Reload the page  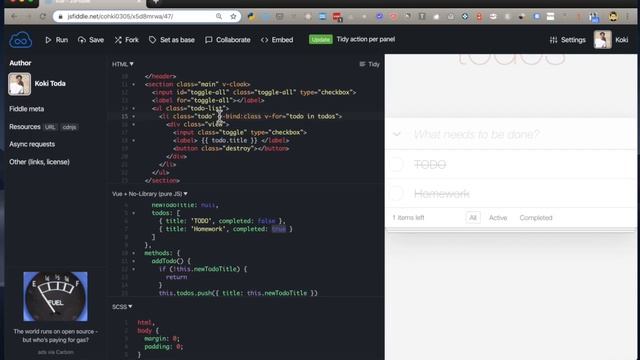click(x=43, y=16)
